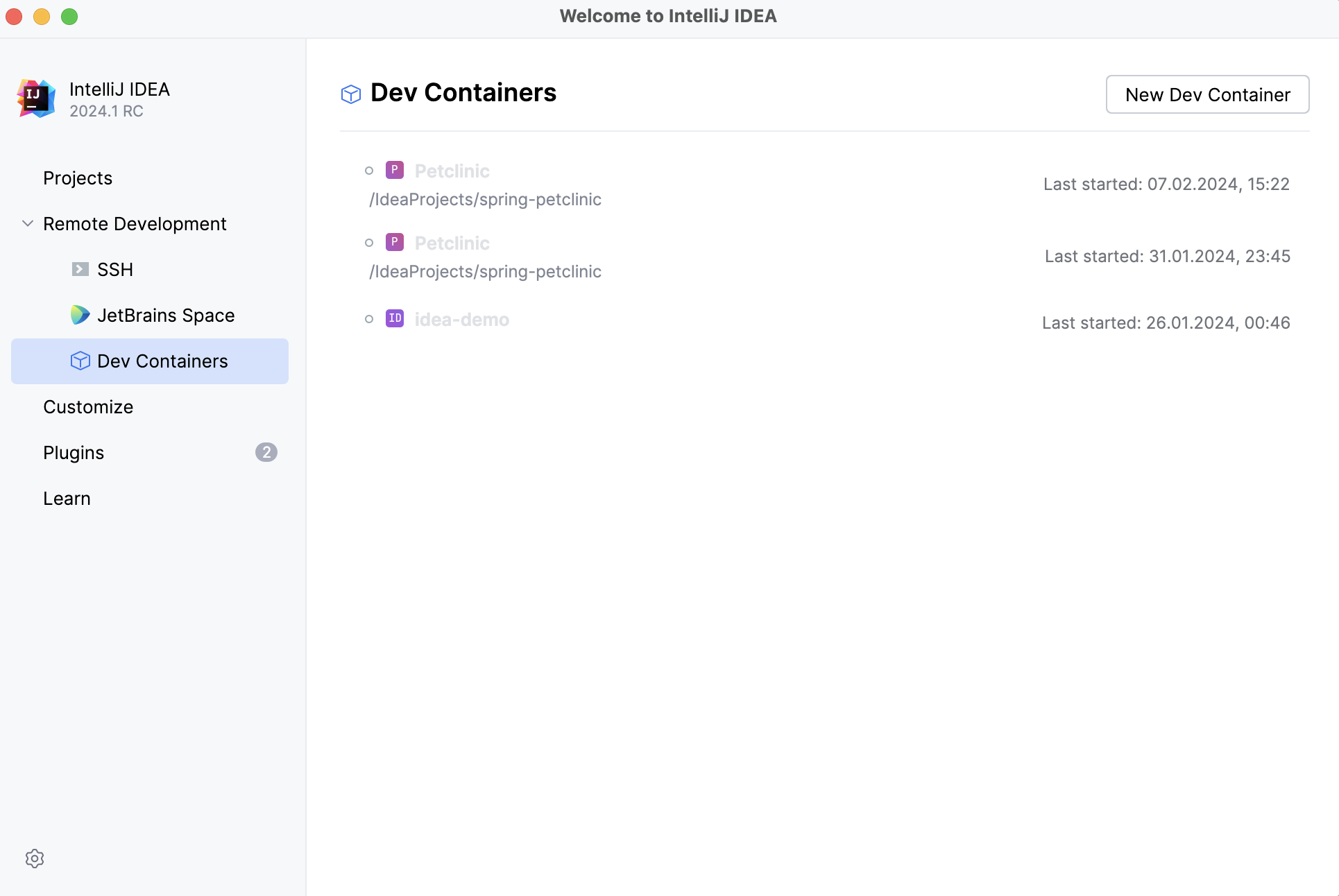This screenshot has width=1339, height=896.
Task: Click the status circle next to idea-demo
Action: 370,318
